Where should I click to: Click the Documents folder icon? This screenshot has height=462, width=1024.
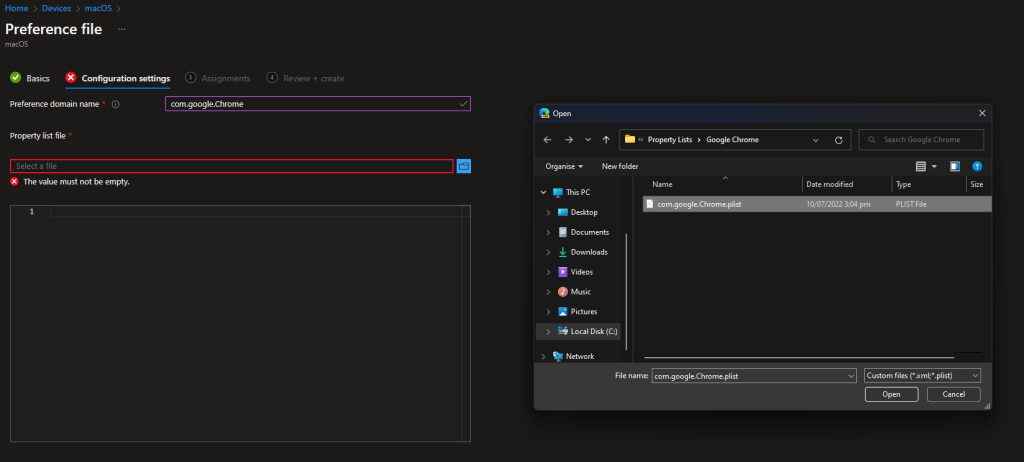(563, 232)
